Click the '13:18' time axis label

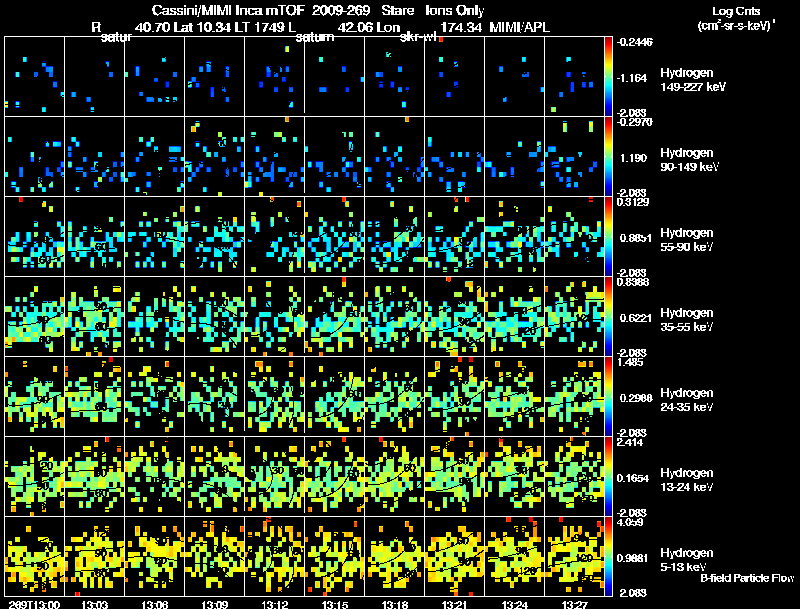pos(394,604)
